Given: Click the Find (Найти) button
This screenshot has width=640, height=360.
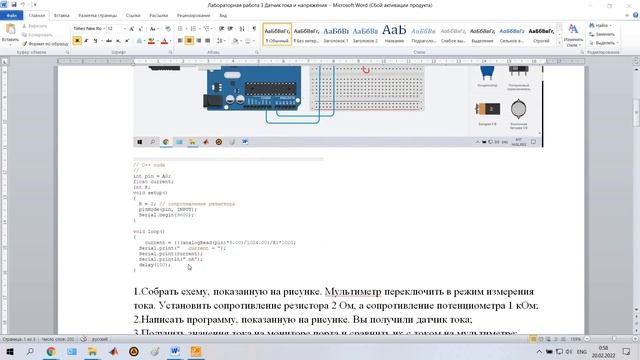Looking at the screenshot, I should click(600, 26).
